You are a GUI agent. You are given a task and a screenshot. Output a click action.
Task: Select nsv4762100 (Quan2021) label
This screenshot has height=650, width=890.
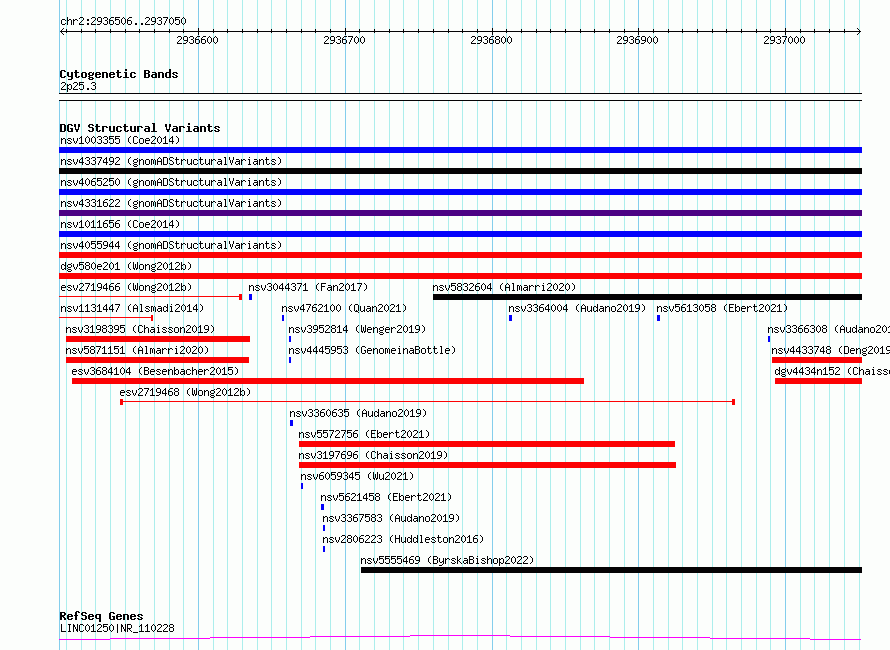pyautogui.click(x=345, y=308)
